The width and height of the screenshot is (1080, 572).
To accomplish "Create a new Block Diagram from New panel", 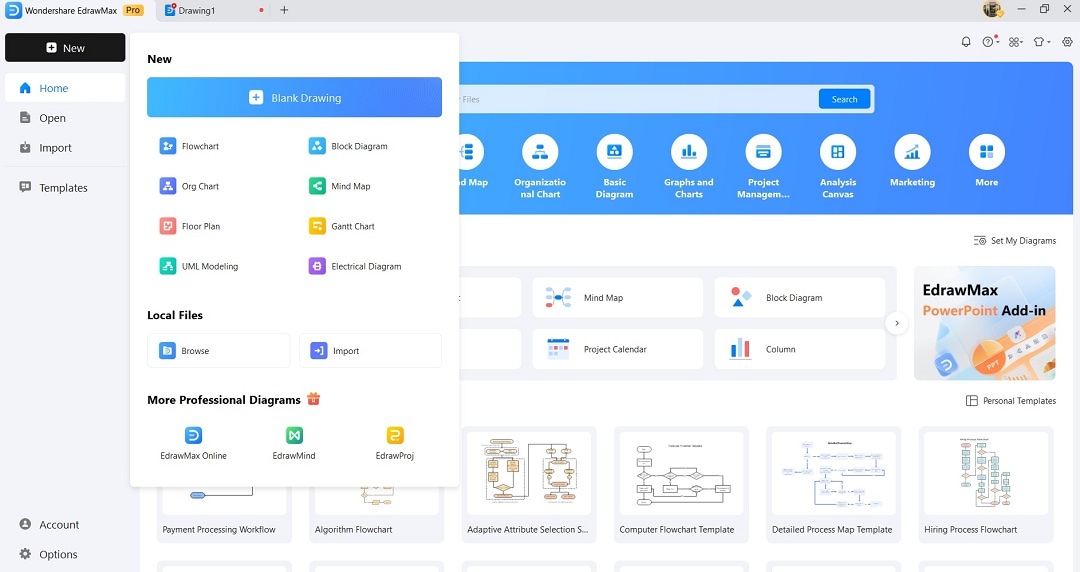I will 348,146.
